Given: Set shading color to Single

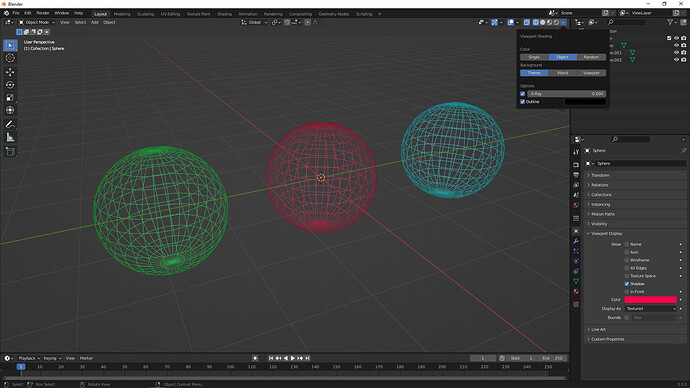Looking at the screenshot, I should (x=534, y=57).
